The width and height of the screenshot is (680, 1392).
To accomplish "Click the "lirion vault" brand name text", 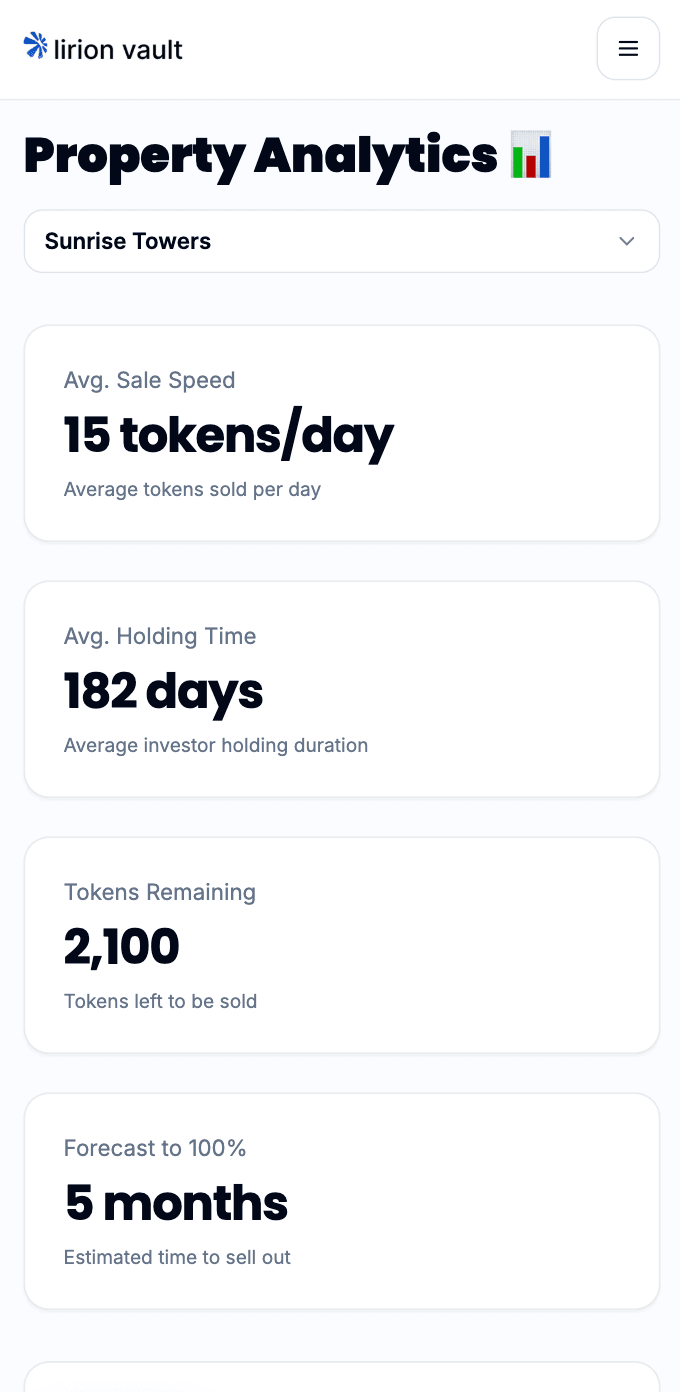I will (x=118, y=49).
